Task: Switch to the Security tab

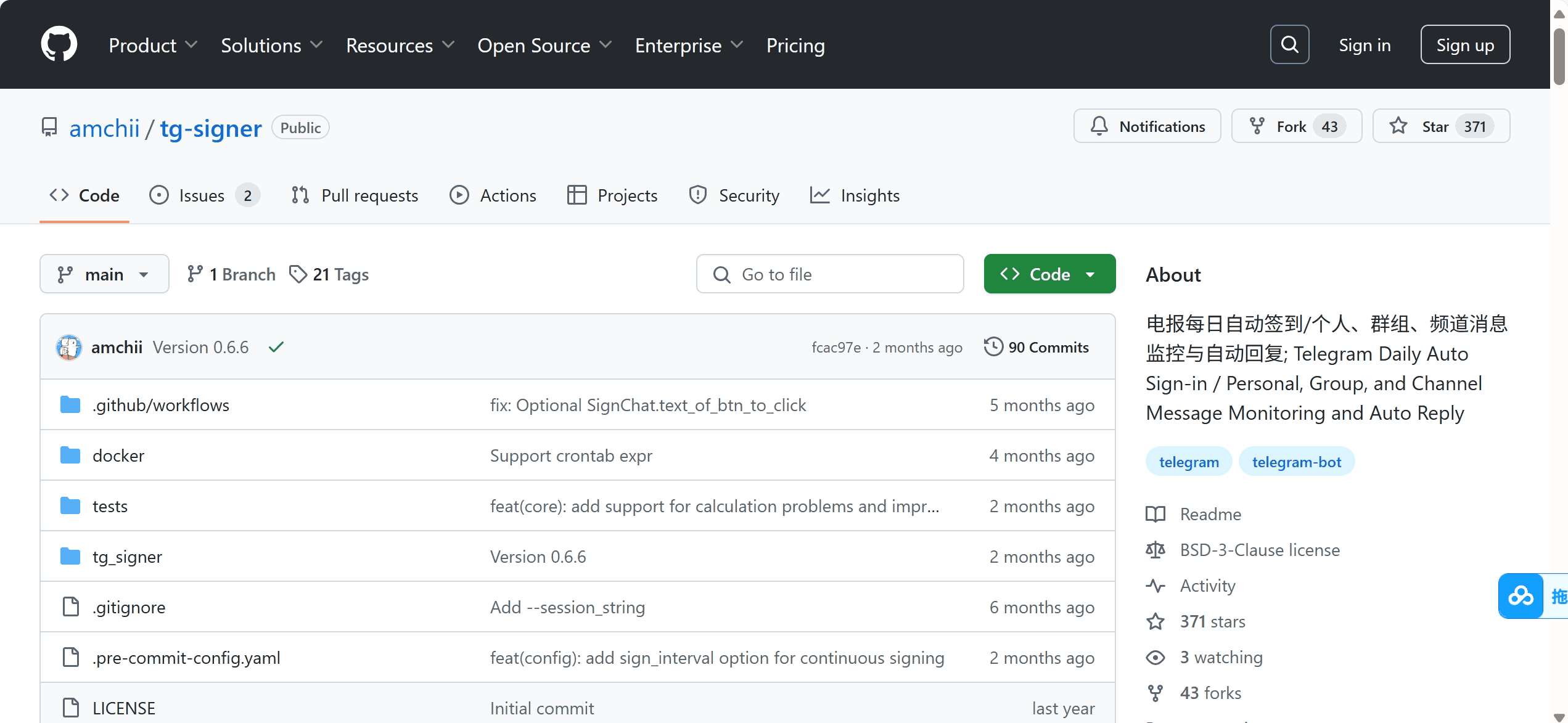Action: tap(734, 195)
